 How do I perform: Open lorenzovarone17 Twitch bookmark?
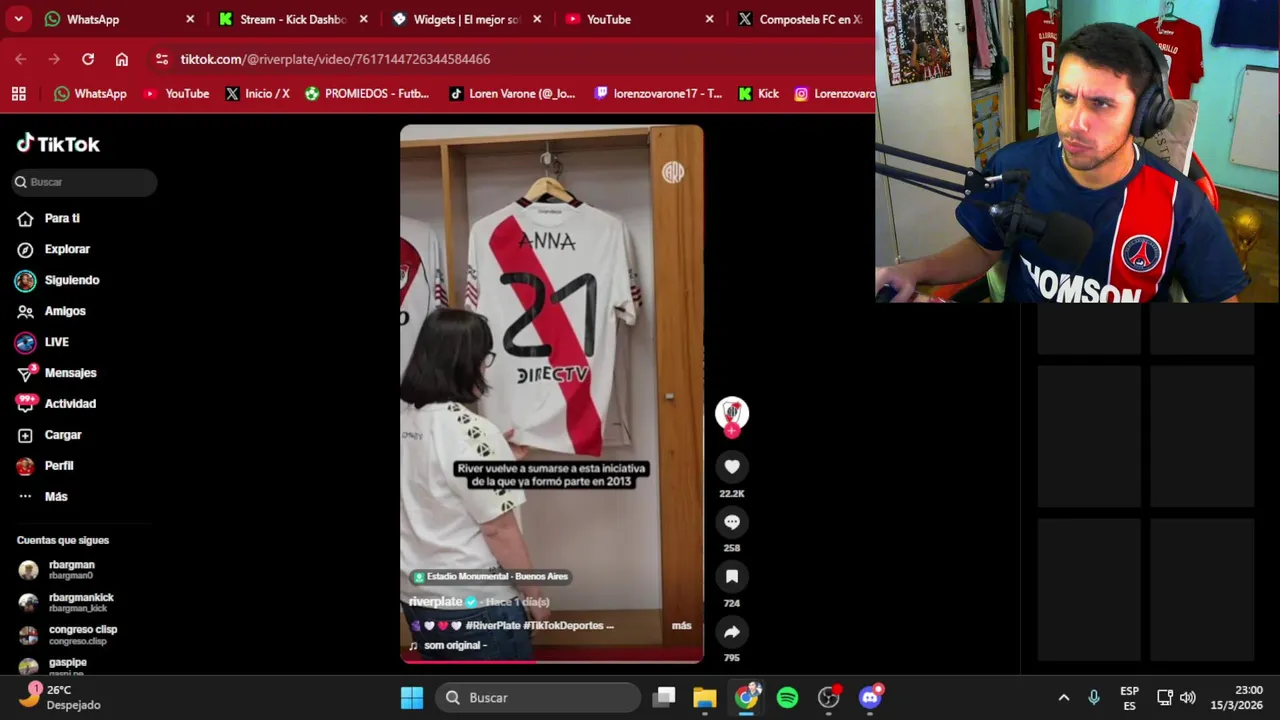pyautogui.click(x=658, y=94)
